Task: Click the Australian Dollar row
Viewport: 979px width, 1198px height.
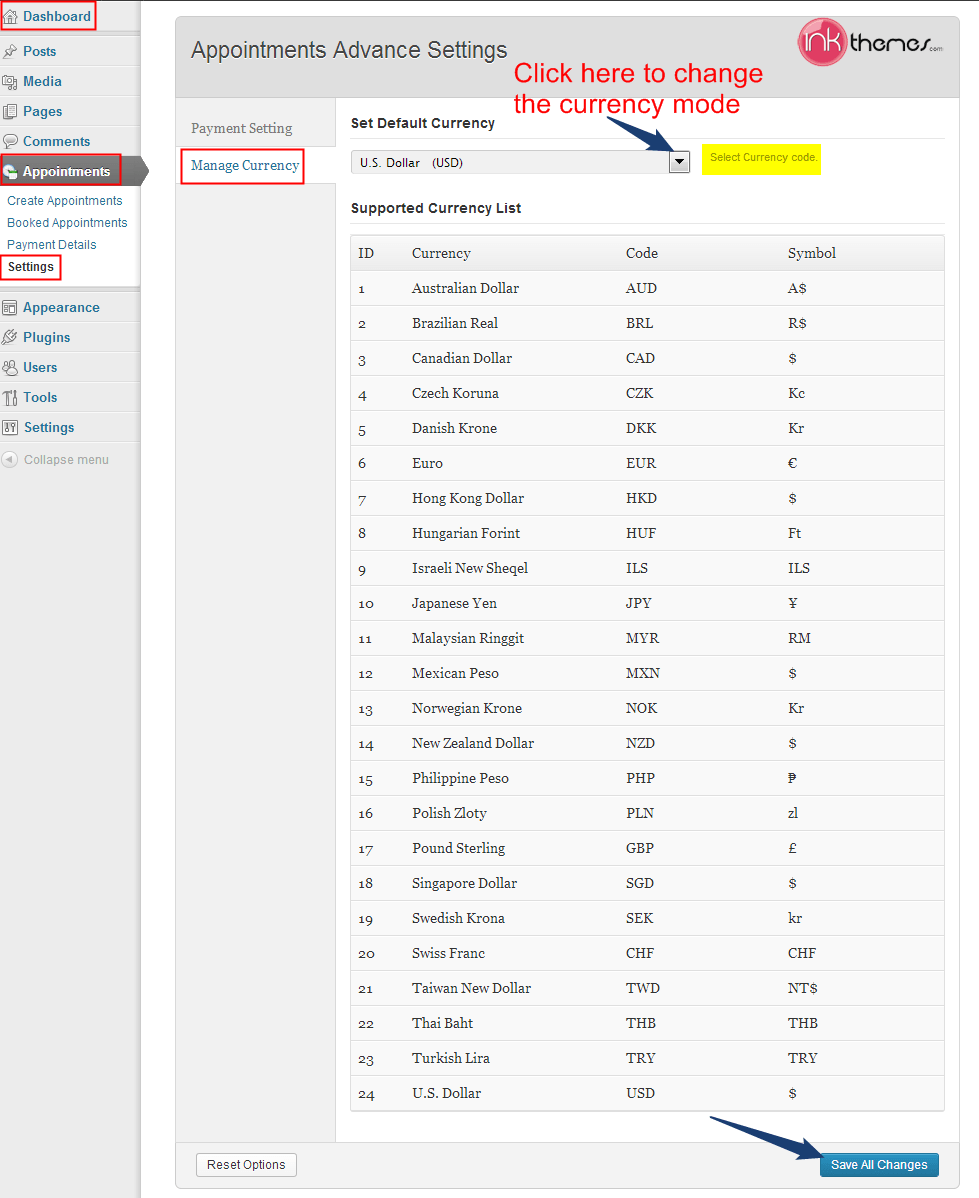Action: pos(647,289)
